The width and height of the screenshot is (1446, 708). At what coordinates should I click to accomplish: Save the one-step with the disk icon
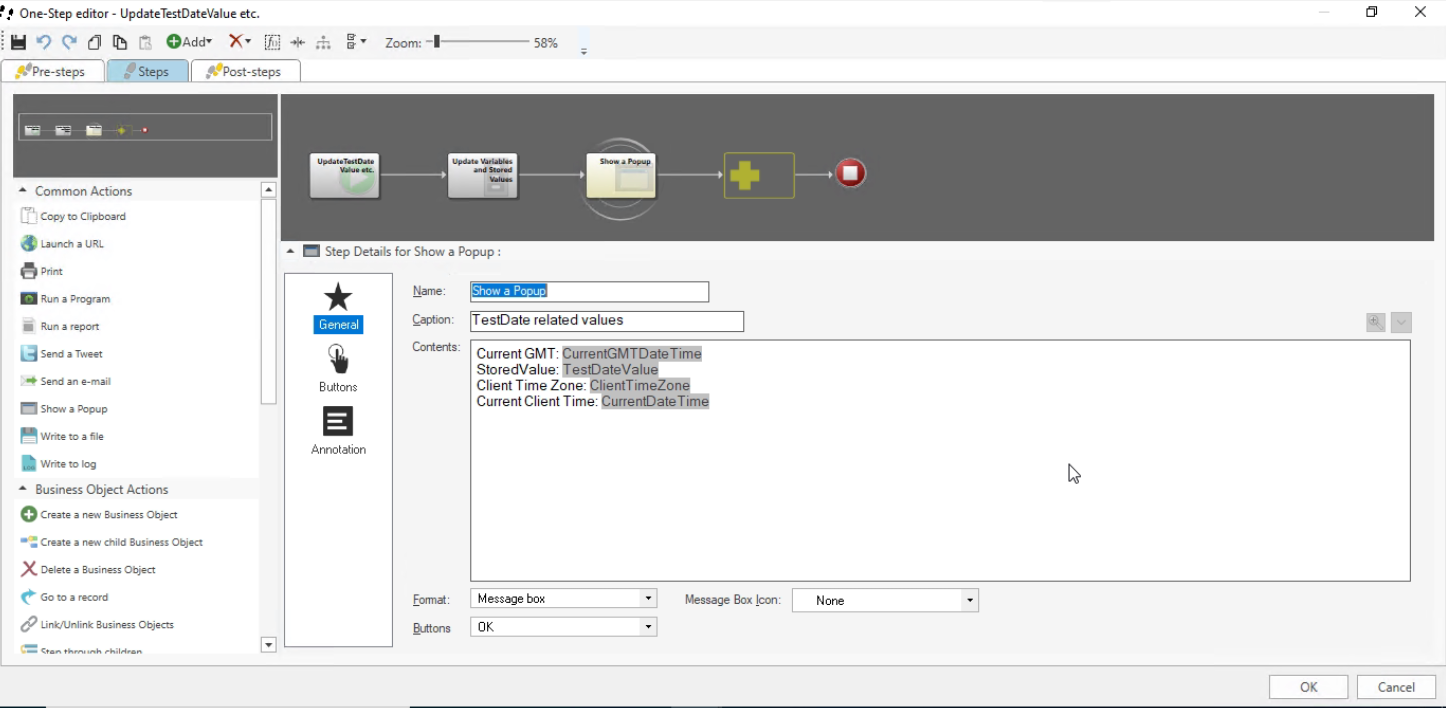17,41
